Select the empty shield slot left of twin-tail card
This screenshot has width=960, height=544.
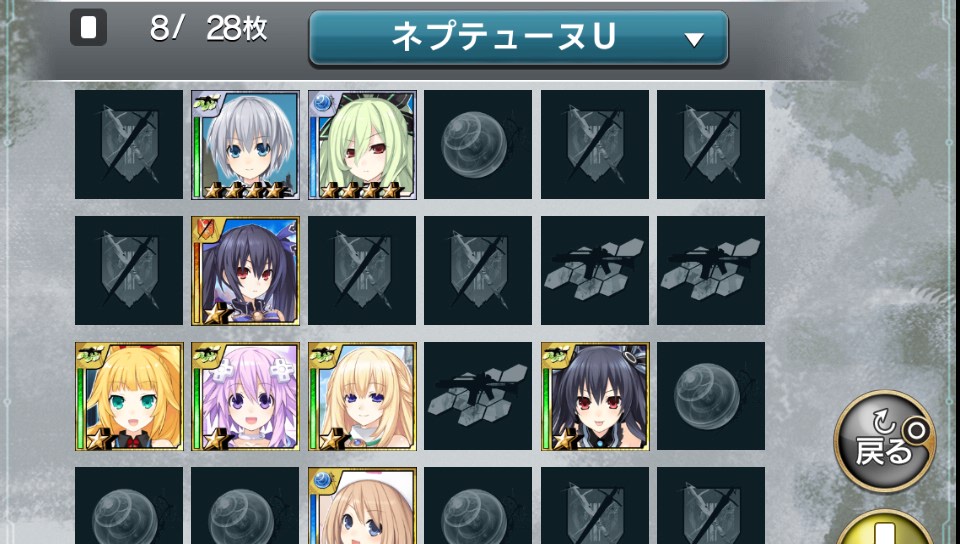(x=129, y=270)
